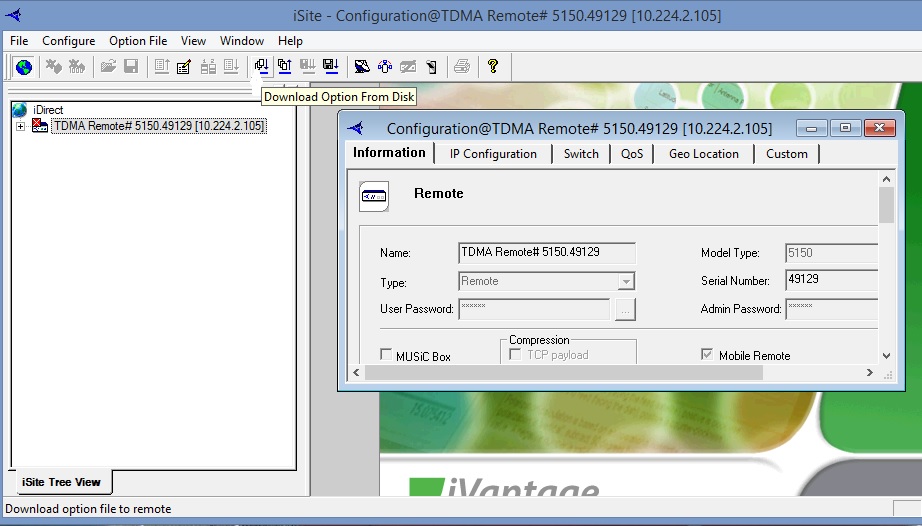The height and width of the screenshot is (526, 922).
Task: Switch to the Custom tab
Action: tap(787, 154)
